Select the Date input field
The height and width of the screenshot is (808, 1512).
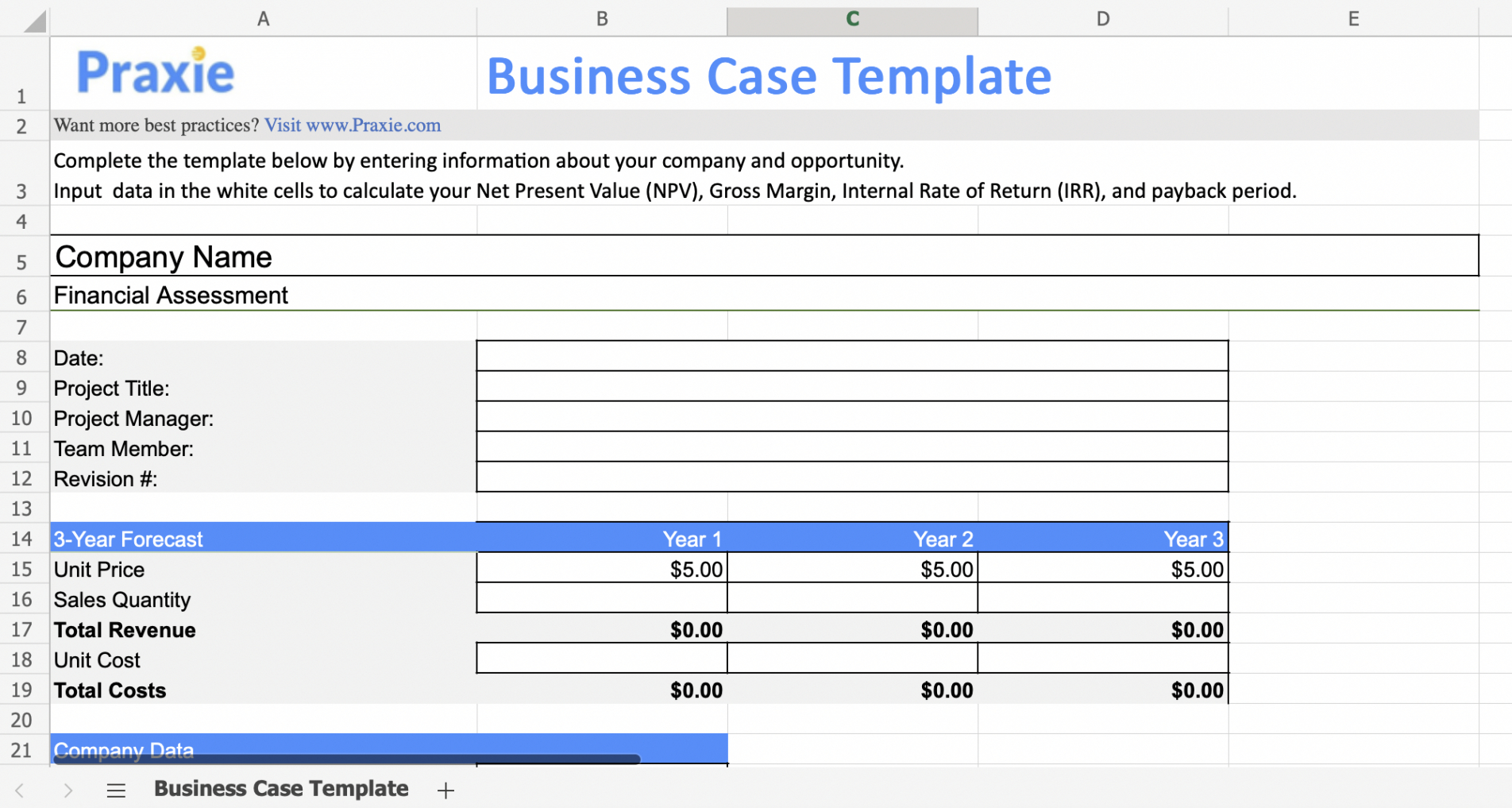(852, 356)
